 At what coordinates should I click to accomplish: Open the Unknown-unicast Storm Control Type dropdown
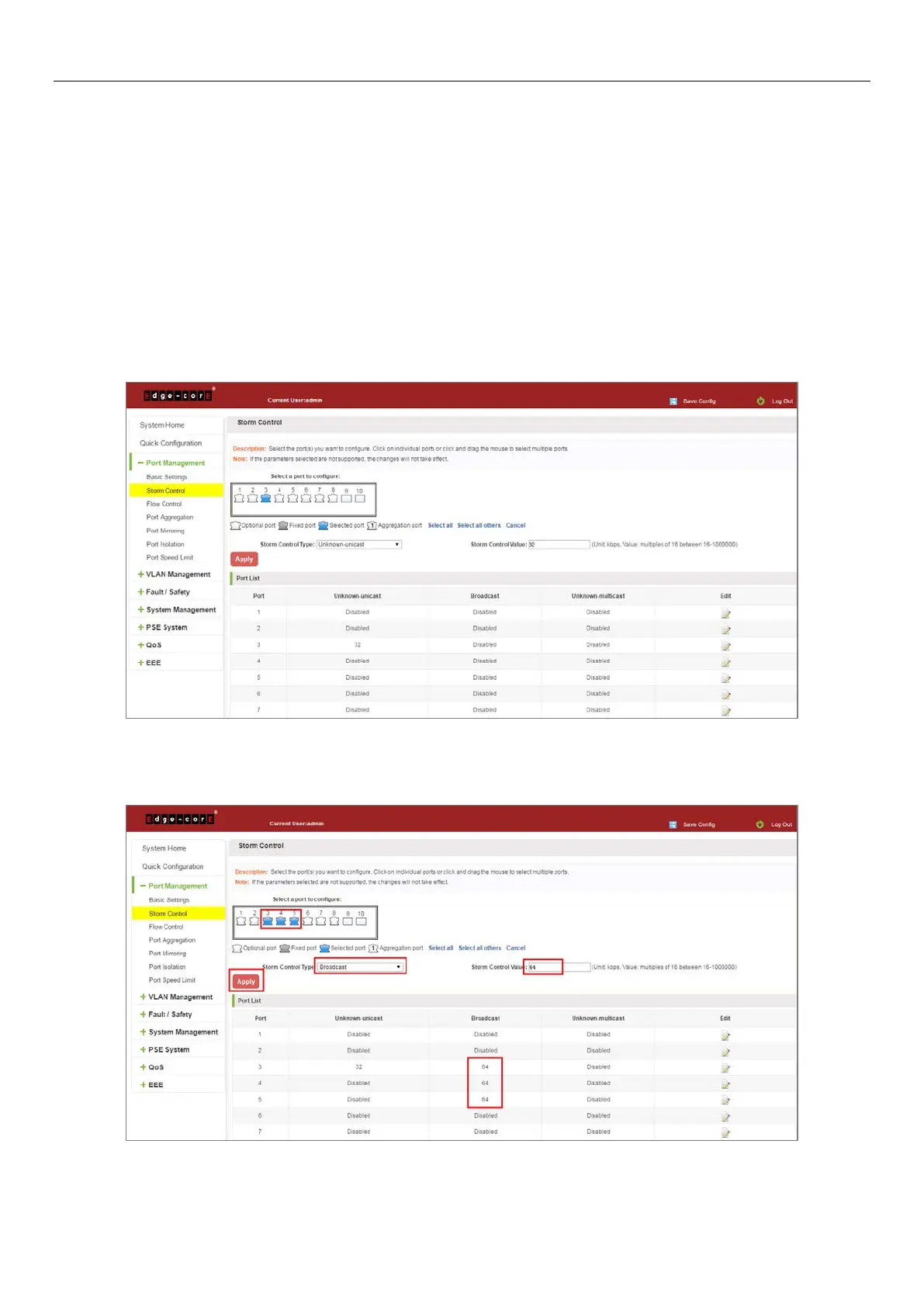click(359, 544)
